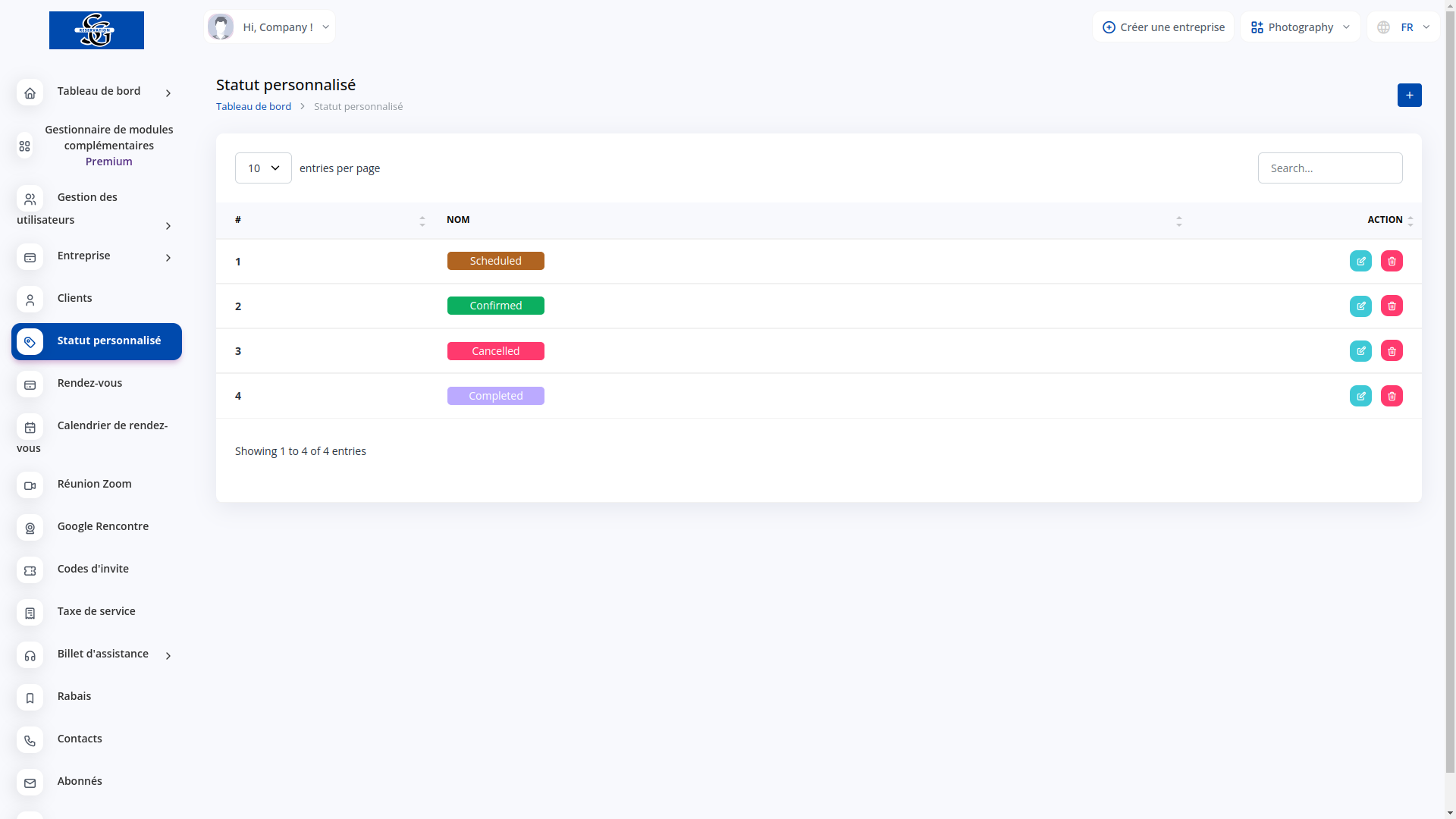The height and width of the screenshot is (819, 1456).
Task: Click the trash icon for Confirmed status
Action: pos(1392,306)
